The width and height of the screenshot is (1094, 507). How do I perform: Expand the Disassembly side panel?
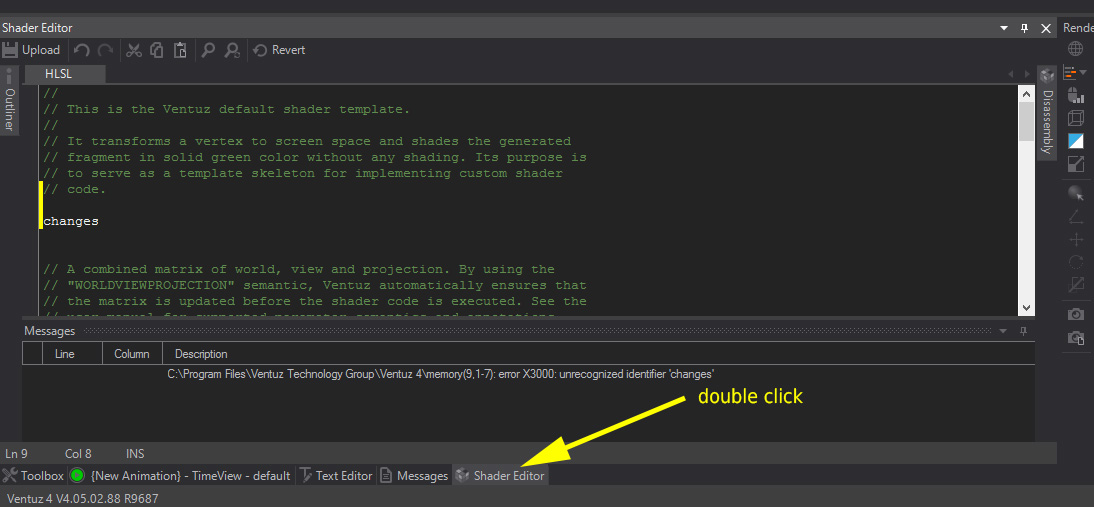[1047, 120]
